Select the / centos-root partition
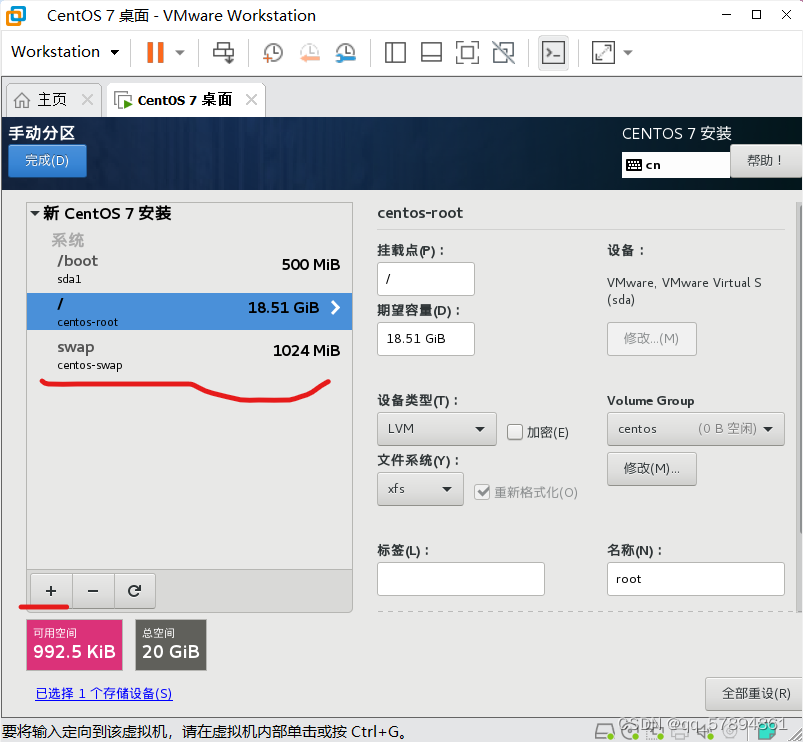 click(x=189, y=311)
